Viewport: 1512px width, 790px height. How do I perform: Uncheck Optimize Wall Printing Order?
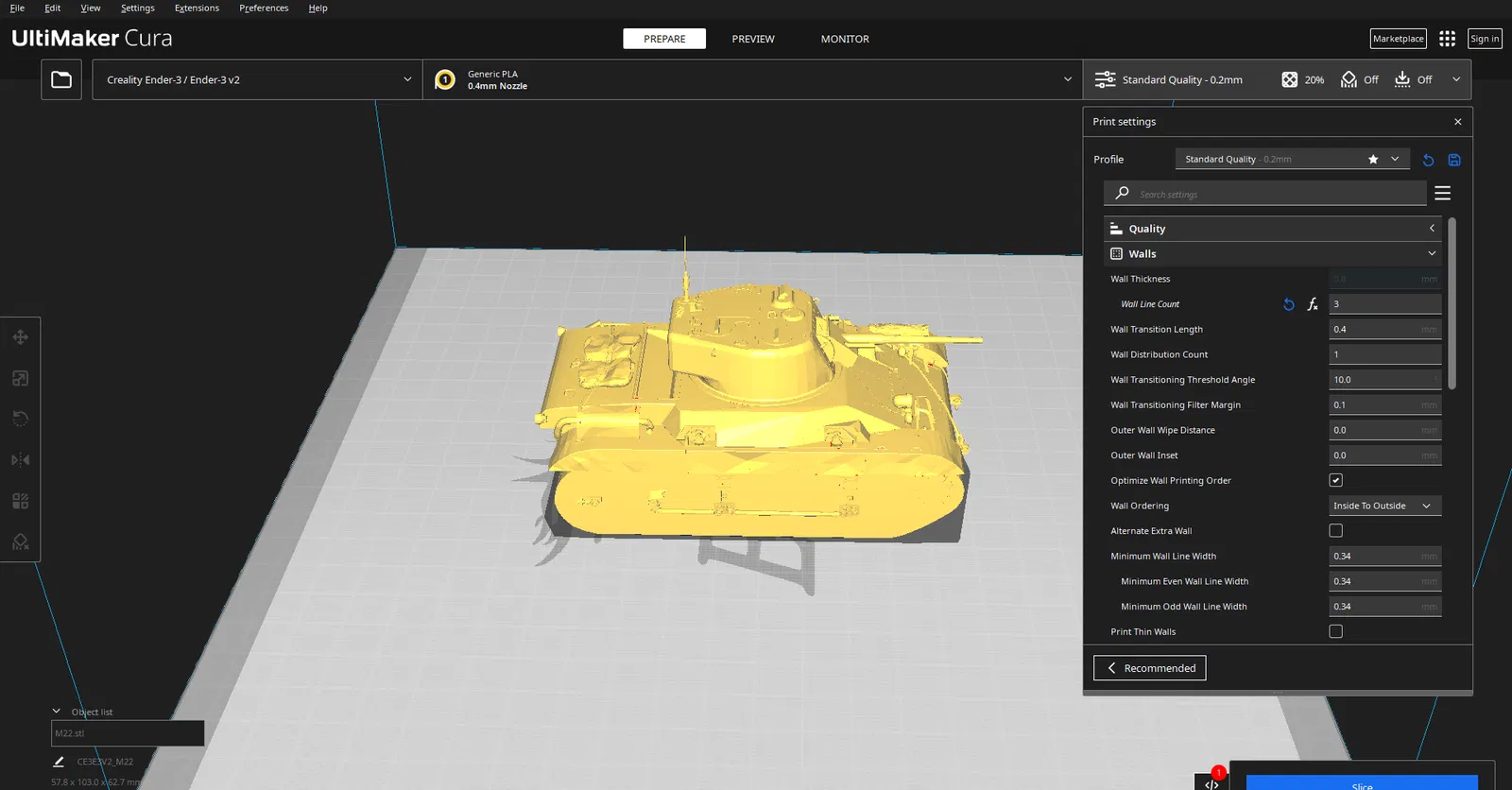1335,480
